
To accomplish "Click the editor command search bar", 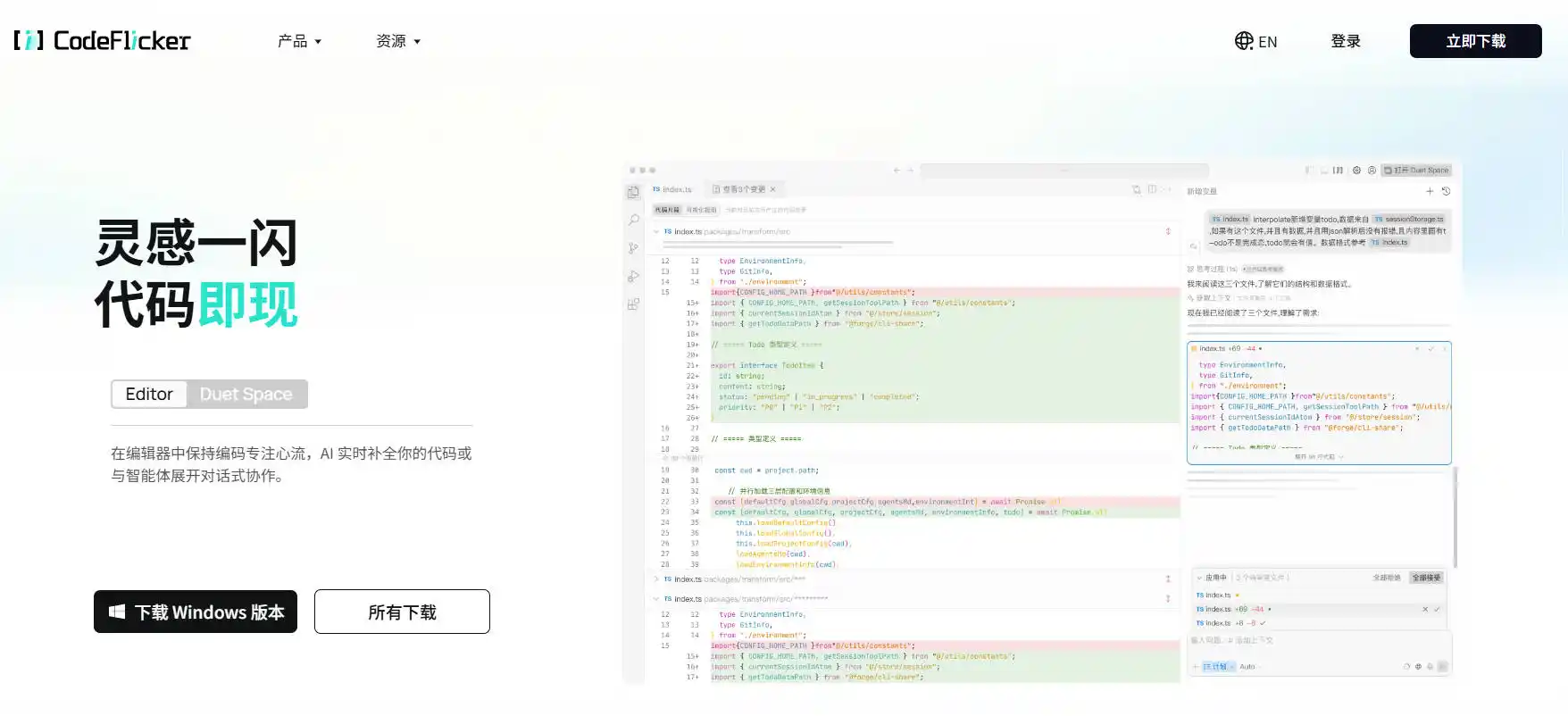I will pyautogui.click(x=1064, y=170).
